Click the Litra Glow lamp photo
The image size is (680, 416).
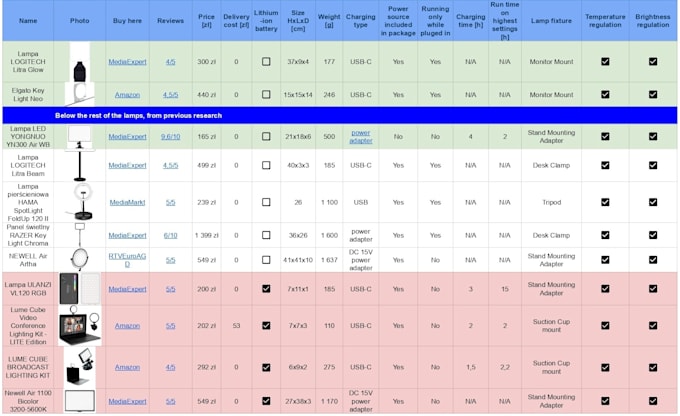[x=80, y=62]
